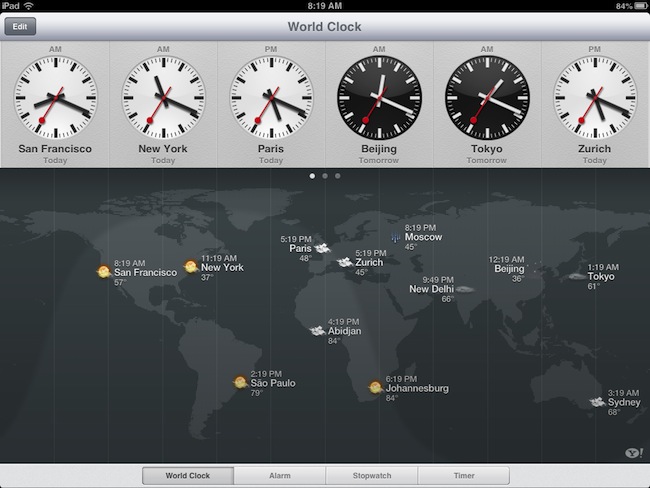Tap the Paris label on the map
This screenshot has width=650, height=488.
[x=301, y=248]
